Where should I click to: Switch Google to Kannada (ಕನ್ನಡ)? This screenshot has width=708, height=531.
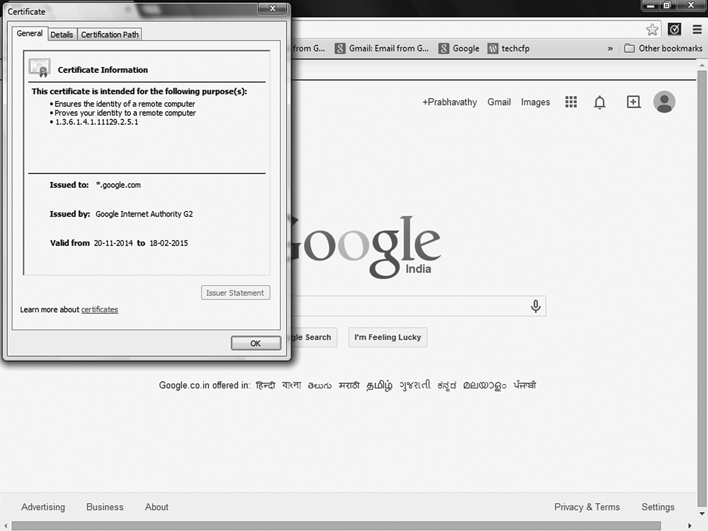[x=447, y=386]
